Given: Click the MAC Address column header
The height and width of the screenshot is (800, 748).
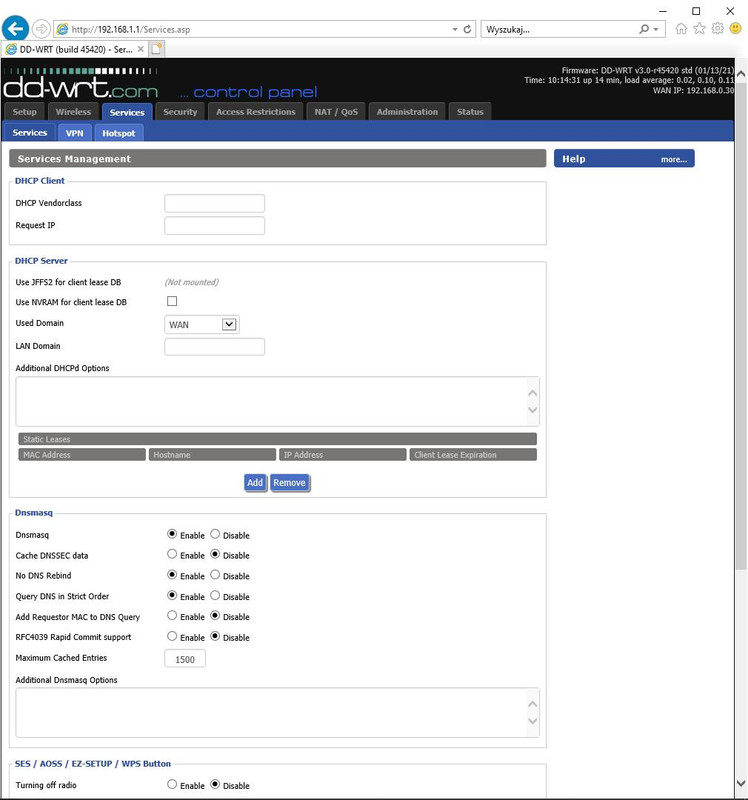Looking at the screenshot, I should [x=82, y=455].
